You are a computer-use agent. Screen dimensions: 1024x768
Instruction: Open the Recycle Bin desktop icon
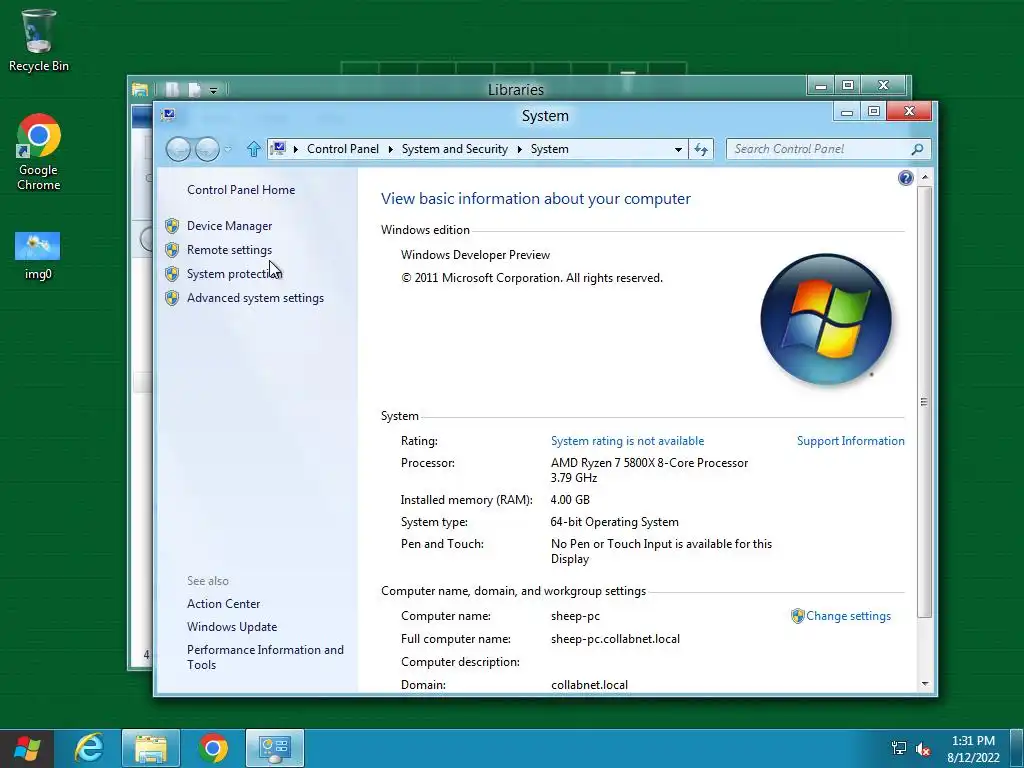39,40
